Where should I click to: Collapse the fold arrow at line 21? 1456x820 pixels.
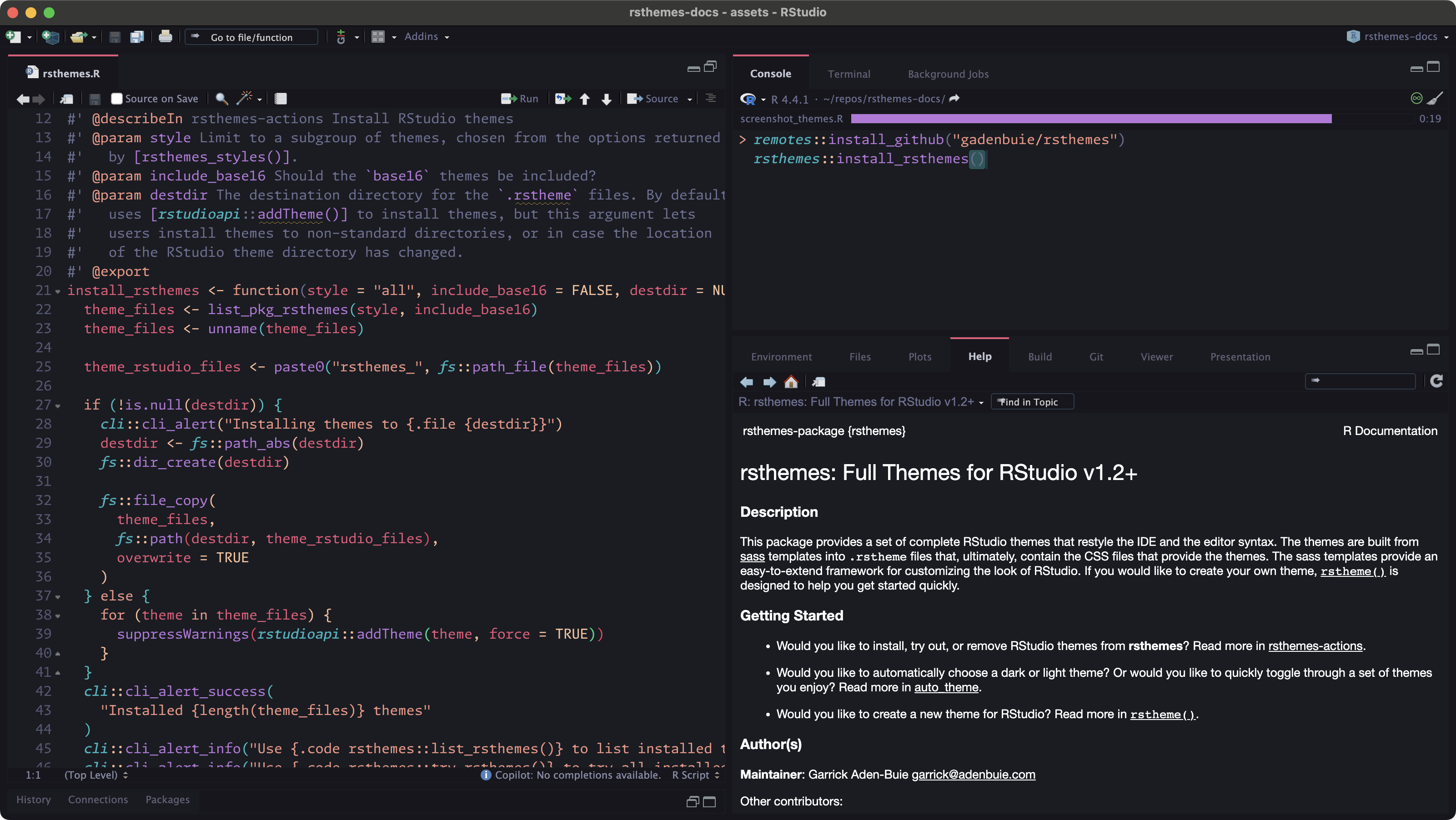tap(58, 292)
